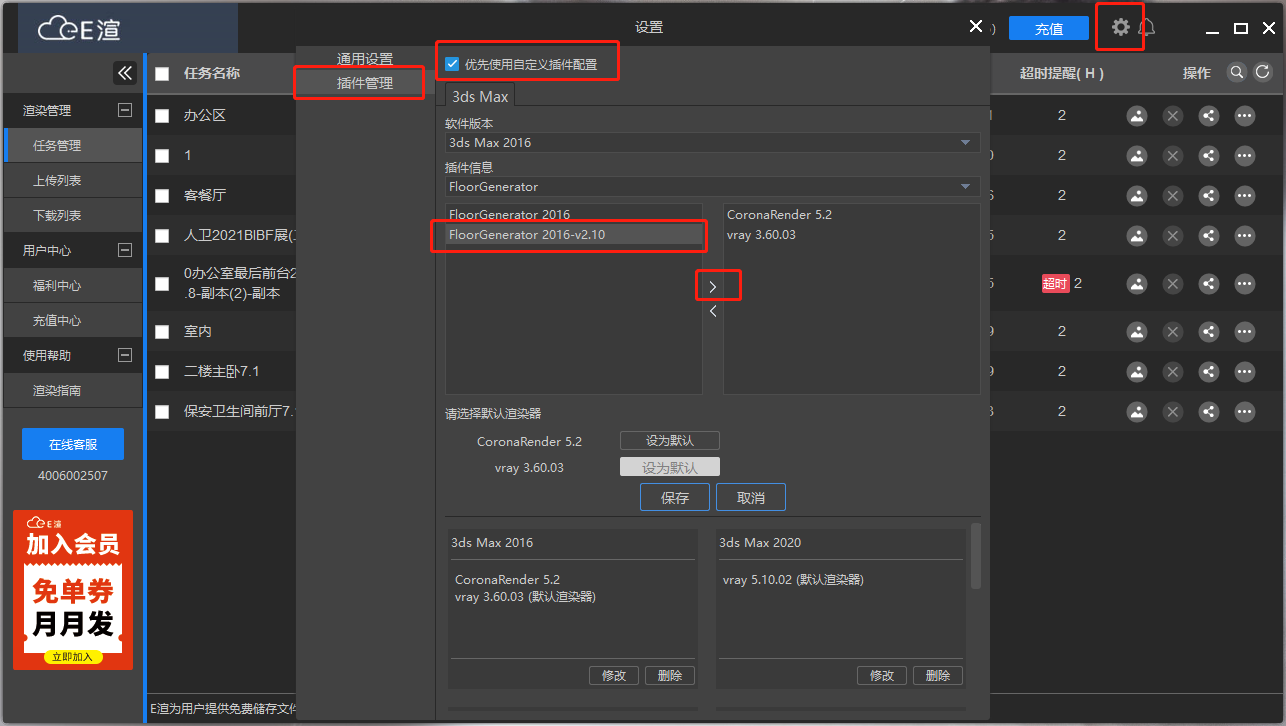Refresh the task list with the reload icon
1286x726 pixels.
[1263, 72]
